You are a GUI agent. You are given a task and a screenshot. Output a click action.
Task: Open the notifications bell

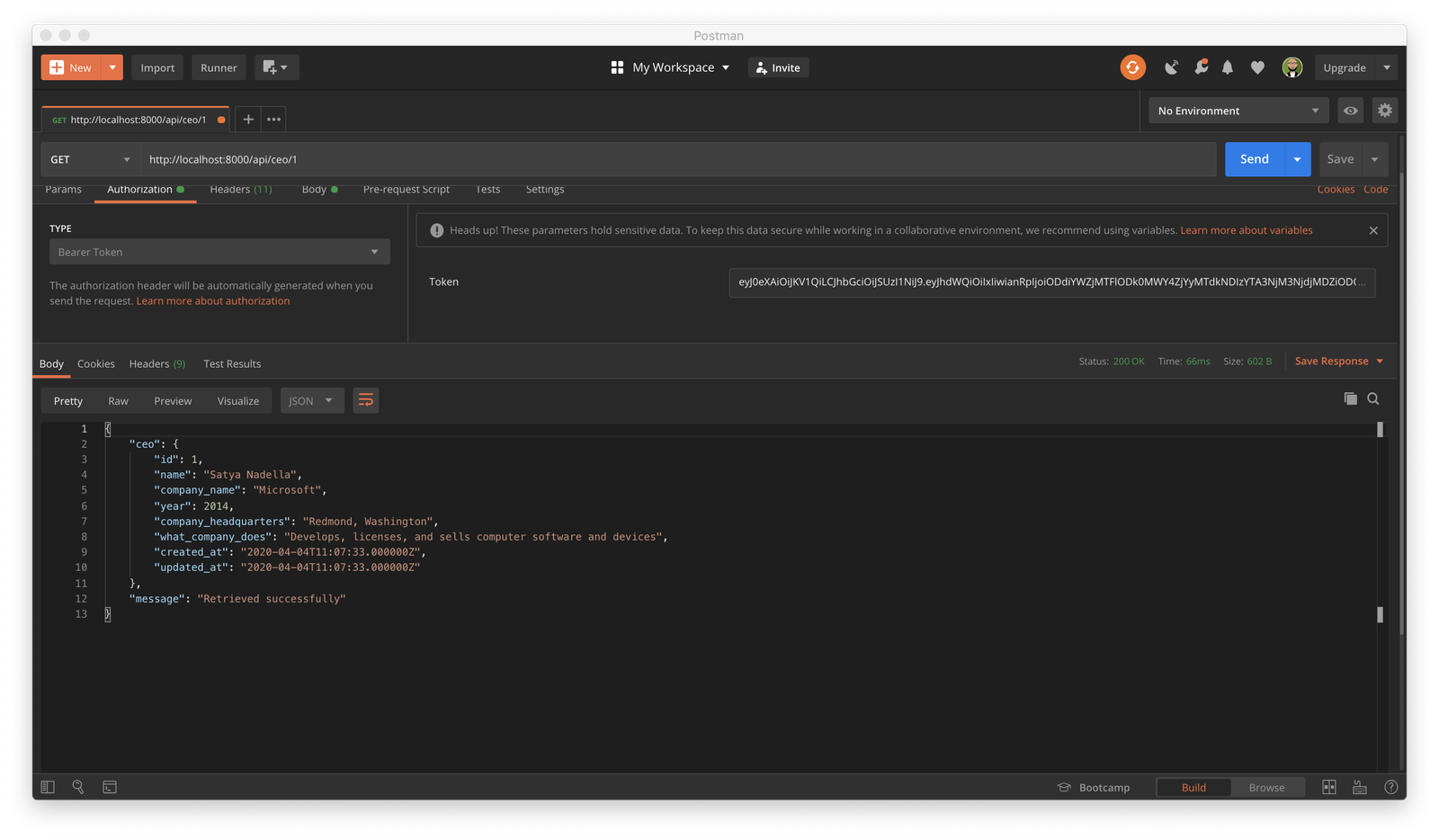(x=1228, y=67)
